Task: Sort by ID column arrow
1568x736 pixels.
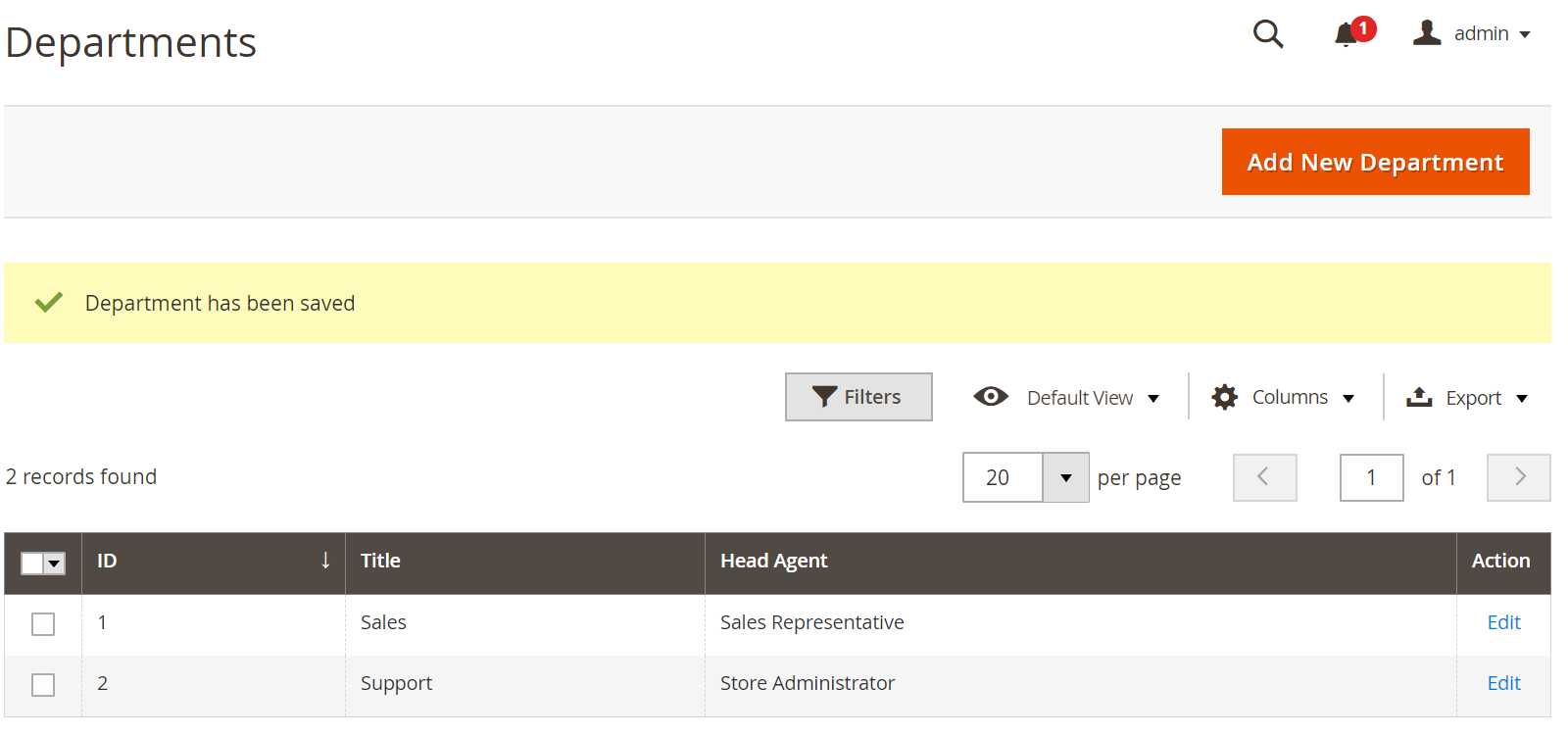Action: click(x=325, y=561)
